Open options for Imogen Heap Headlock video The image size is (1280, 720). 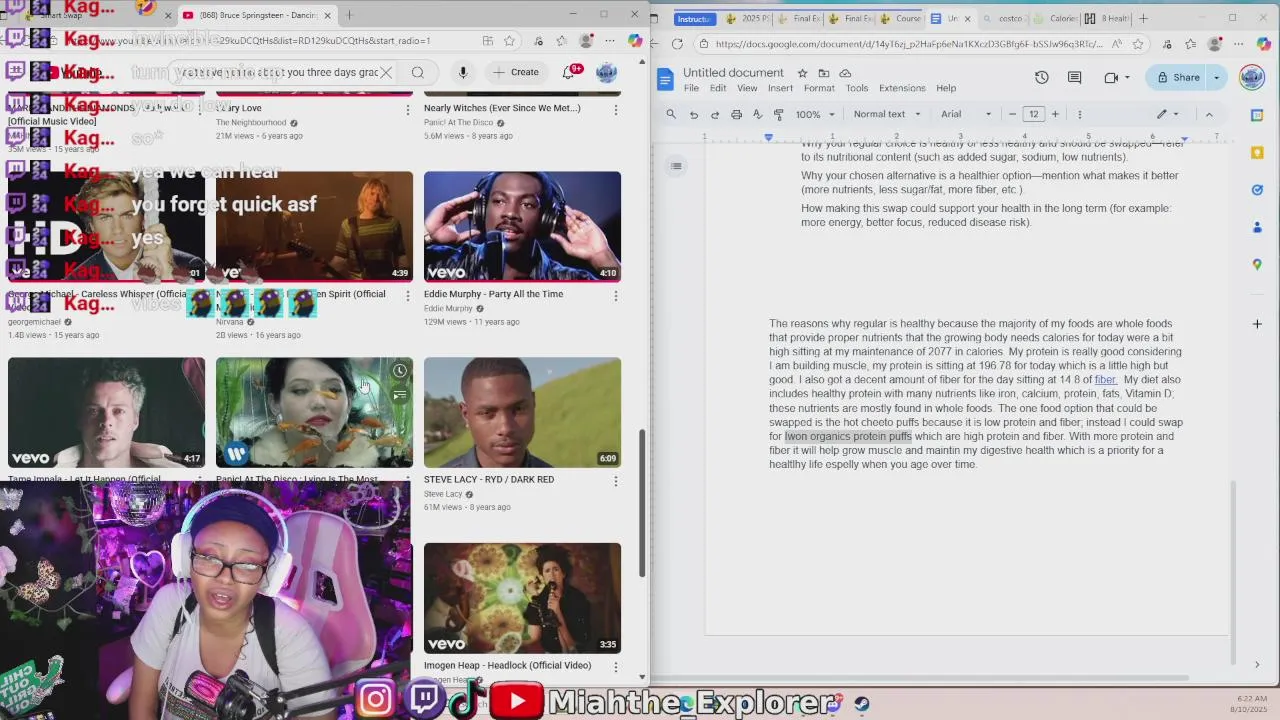pos(615,666)
